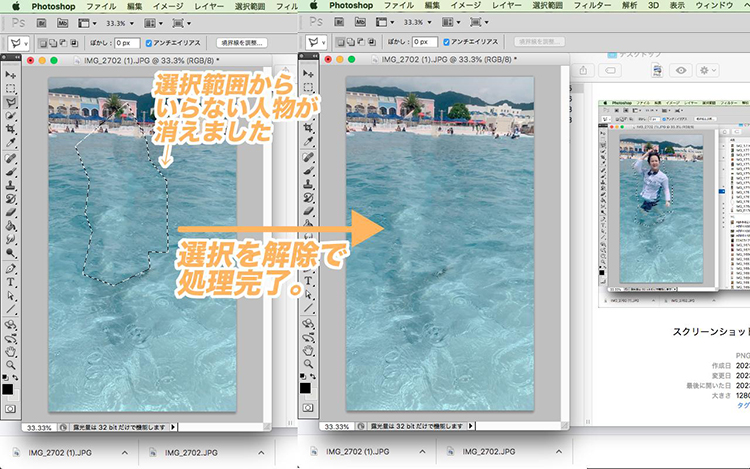Launch Bridge from left window application bar

tap(42, 23)
